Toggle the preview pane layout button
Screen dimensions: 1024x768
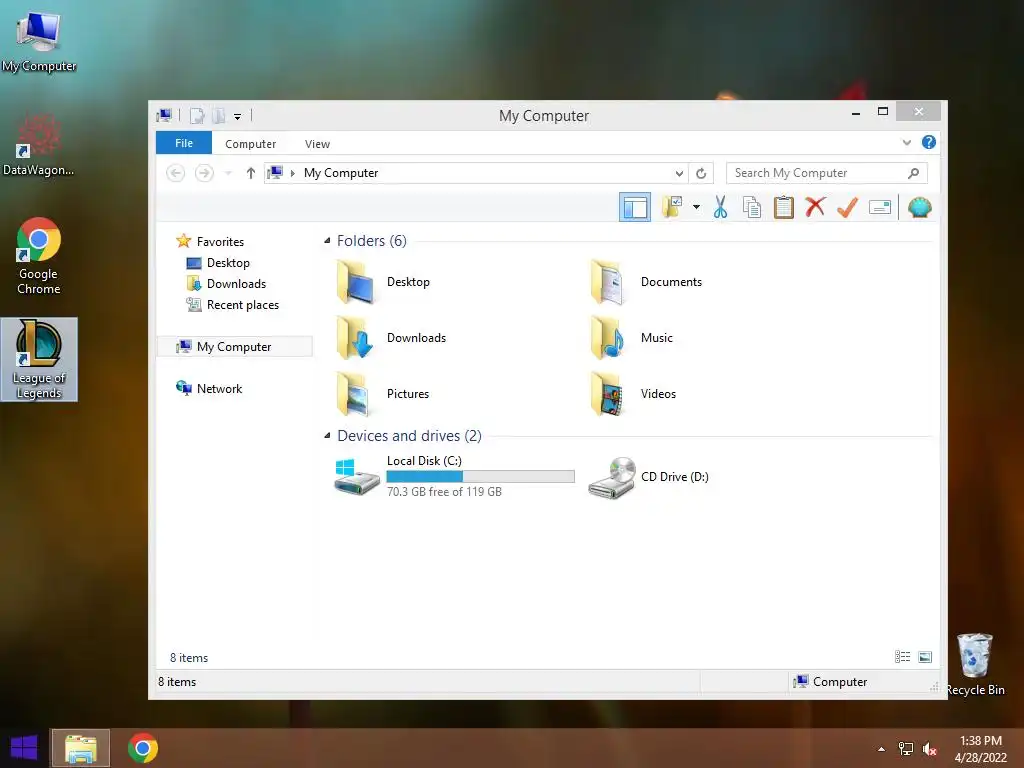coord(634,208)
